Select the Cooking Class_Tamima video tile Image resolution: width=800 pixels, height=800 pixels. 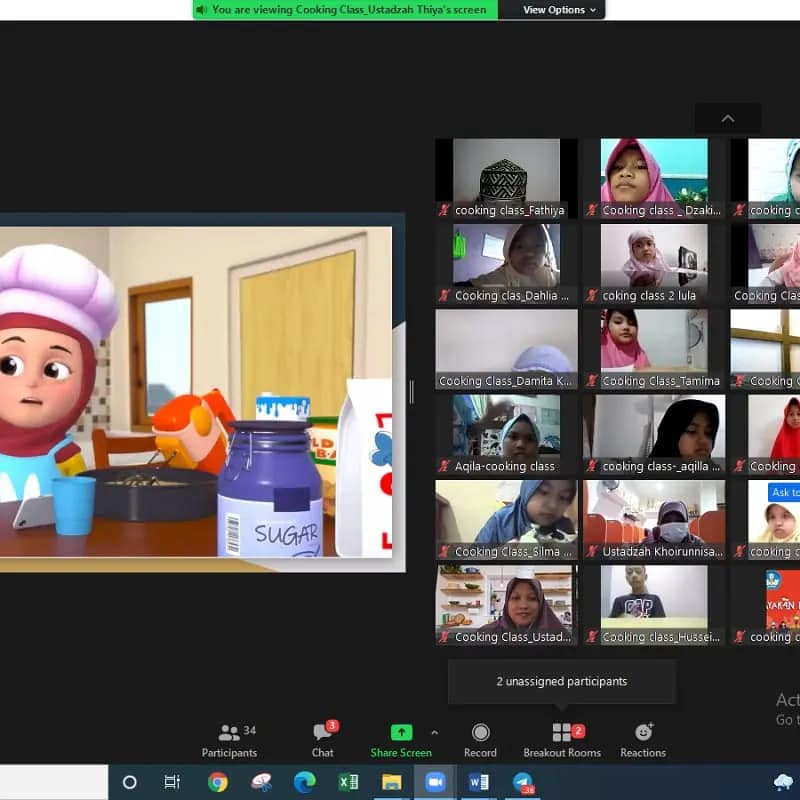click(x=654, y=349)
